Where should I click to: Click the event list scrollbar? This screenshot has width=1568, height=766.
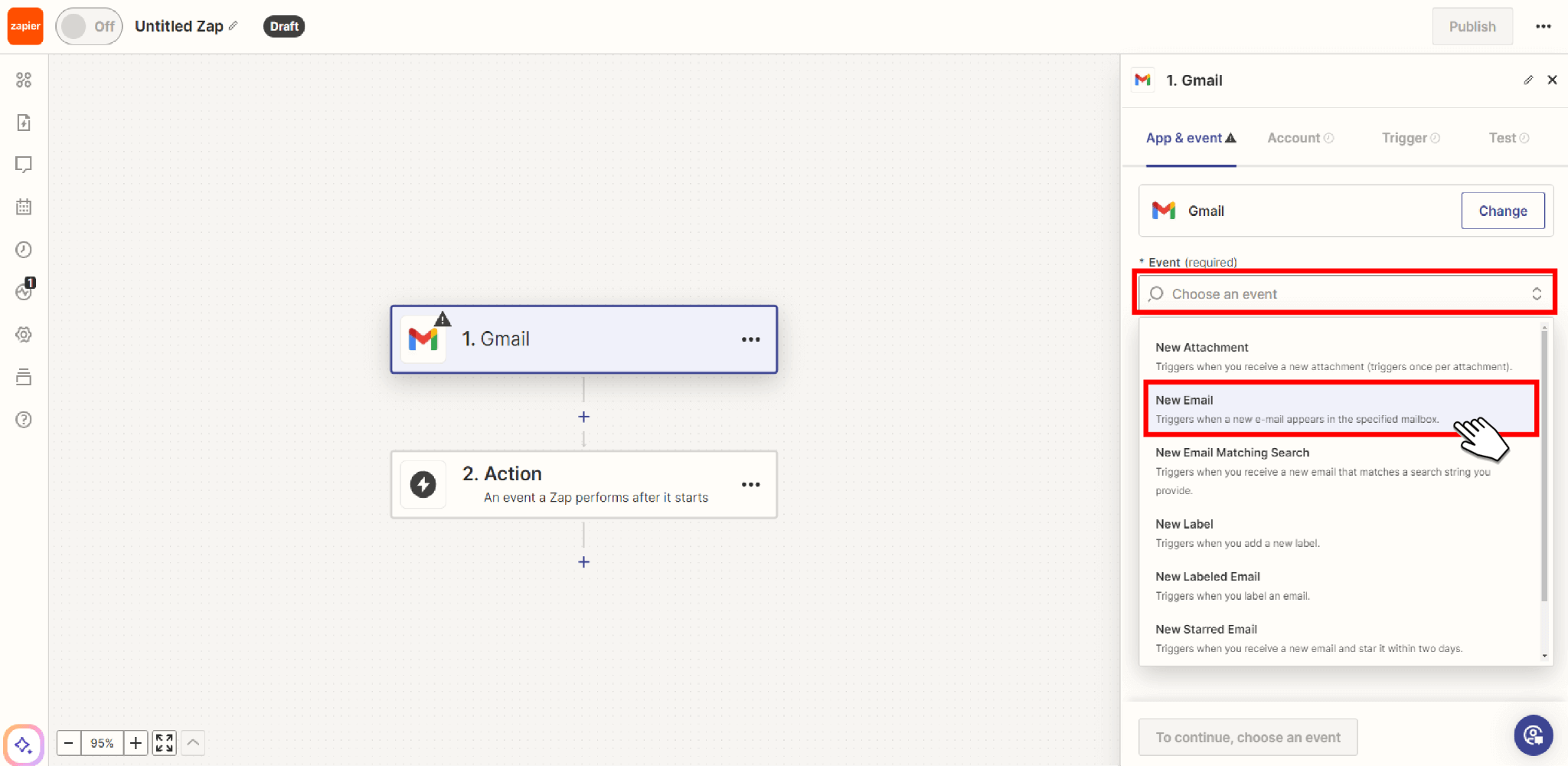coord(1544,467)
